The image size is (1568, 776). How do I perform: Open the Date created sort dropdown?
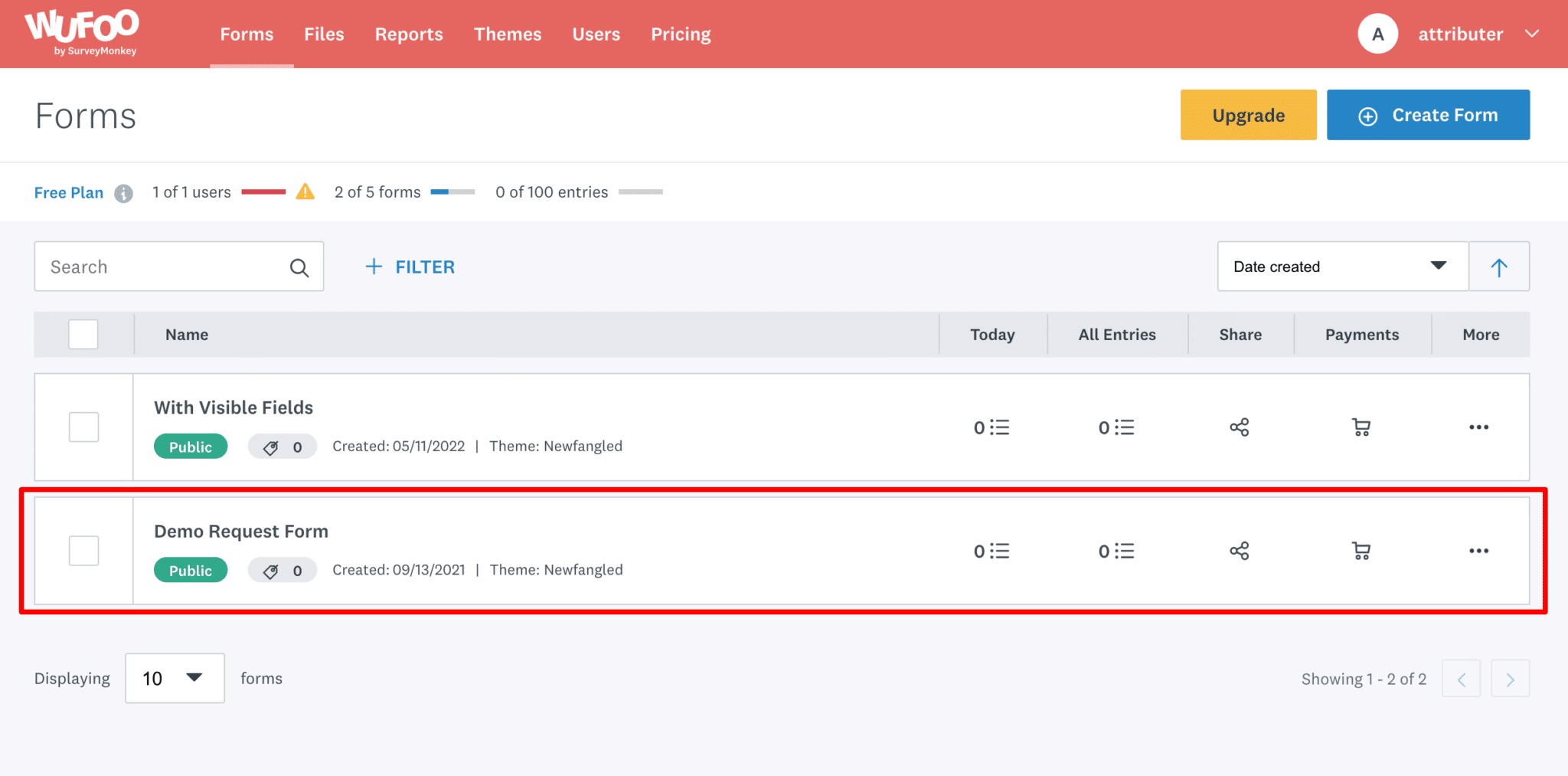click(1341, 266)
